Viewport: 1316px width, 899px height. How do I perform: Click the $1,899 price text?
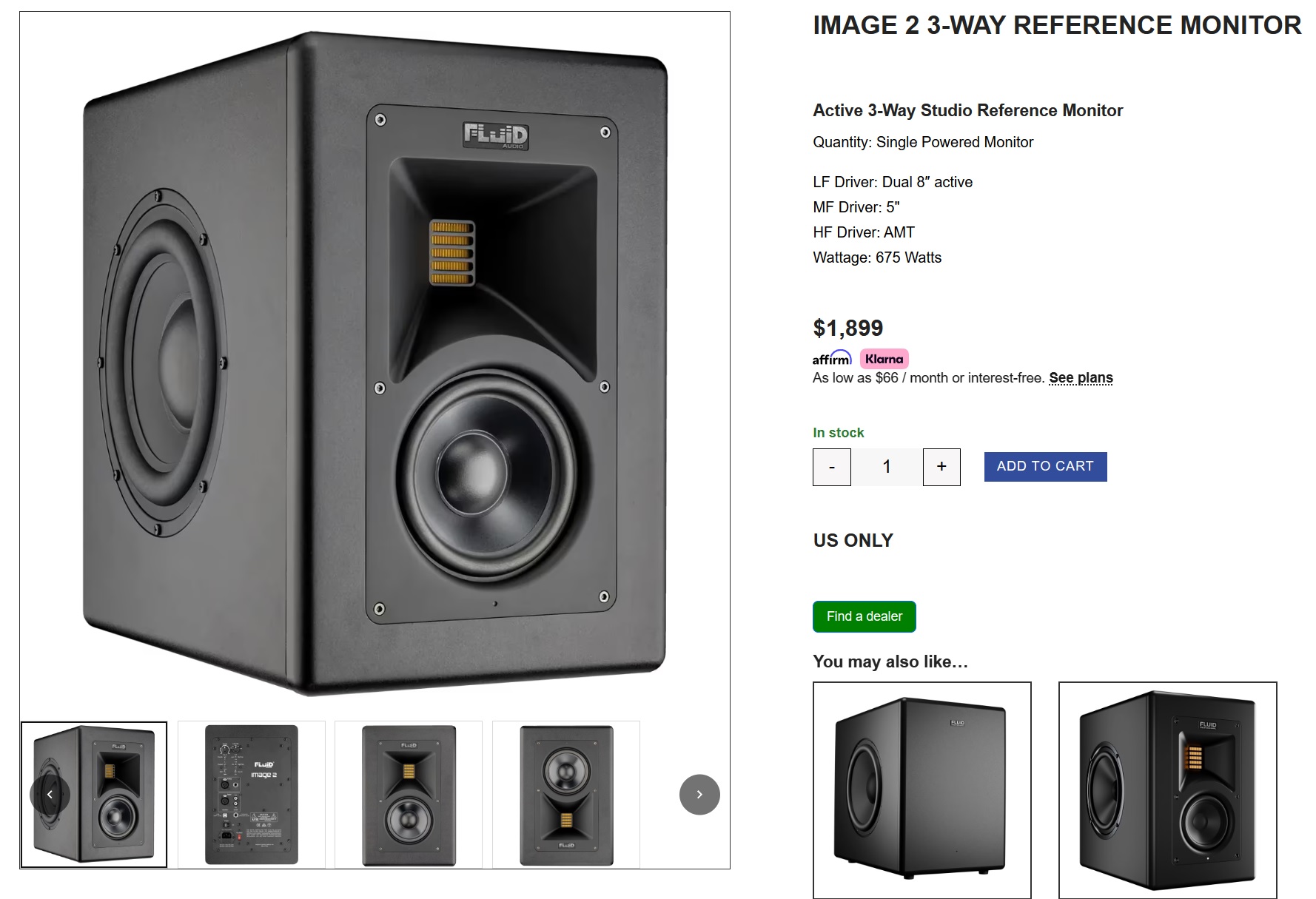pos(848,328)
